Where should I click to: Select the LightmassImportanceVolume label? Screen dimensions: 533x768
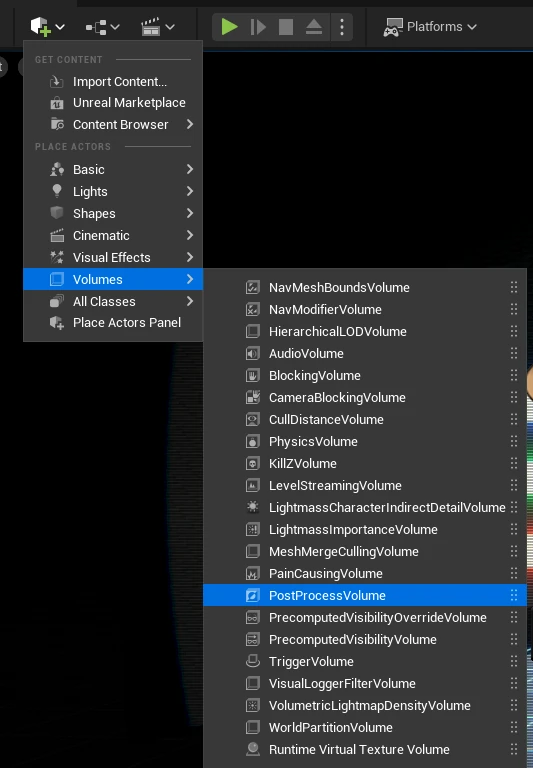pyautogui.click(x=353, y=529)
